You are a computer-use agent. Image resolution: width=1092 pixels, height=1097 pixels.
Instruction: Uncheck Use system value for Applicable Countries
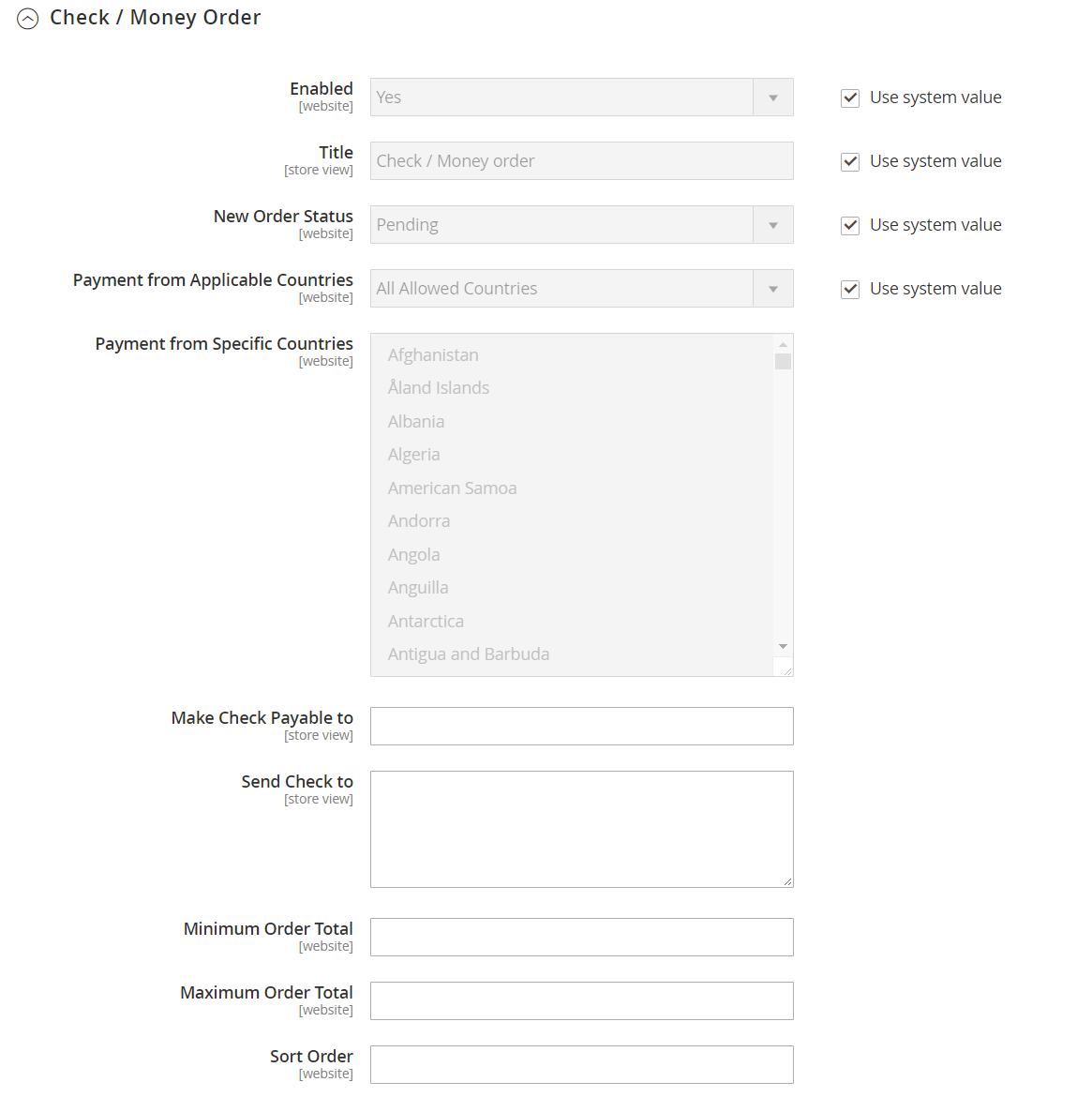pyautogui.click(x=850, y=289)
